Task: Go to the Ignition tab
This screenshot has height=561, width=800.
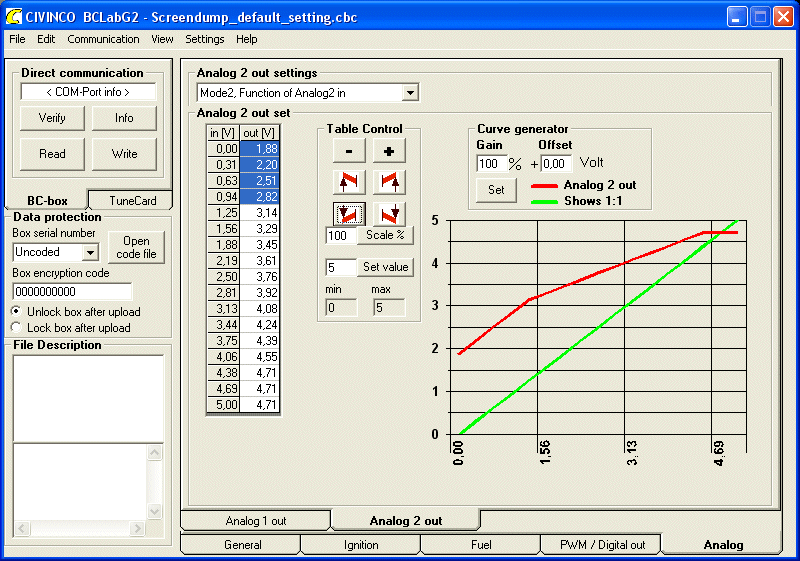Action: point(361,545)
